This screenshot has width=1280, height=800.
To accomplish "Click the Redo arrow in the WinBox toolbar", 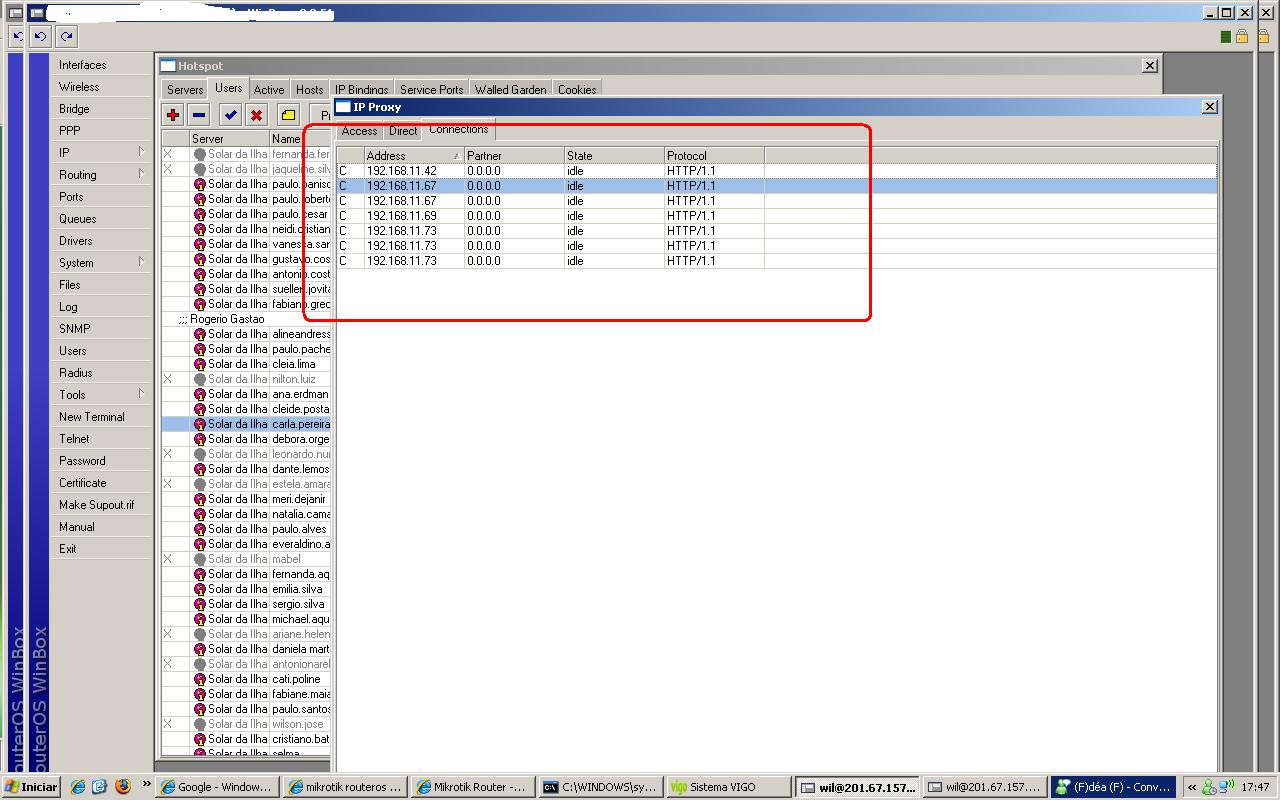I will [66, 37].
